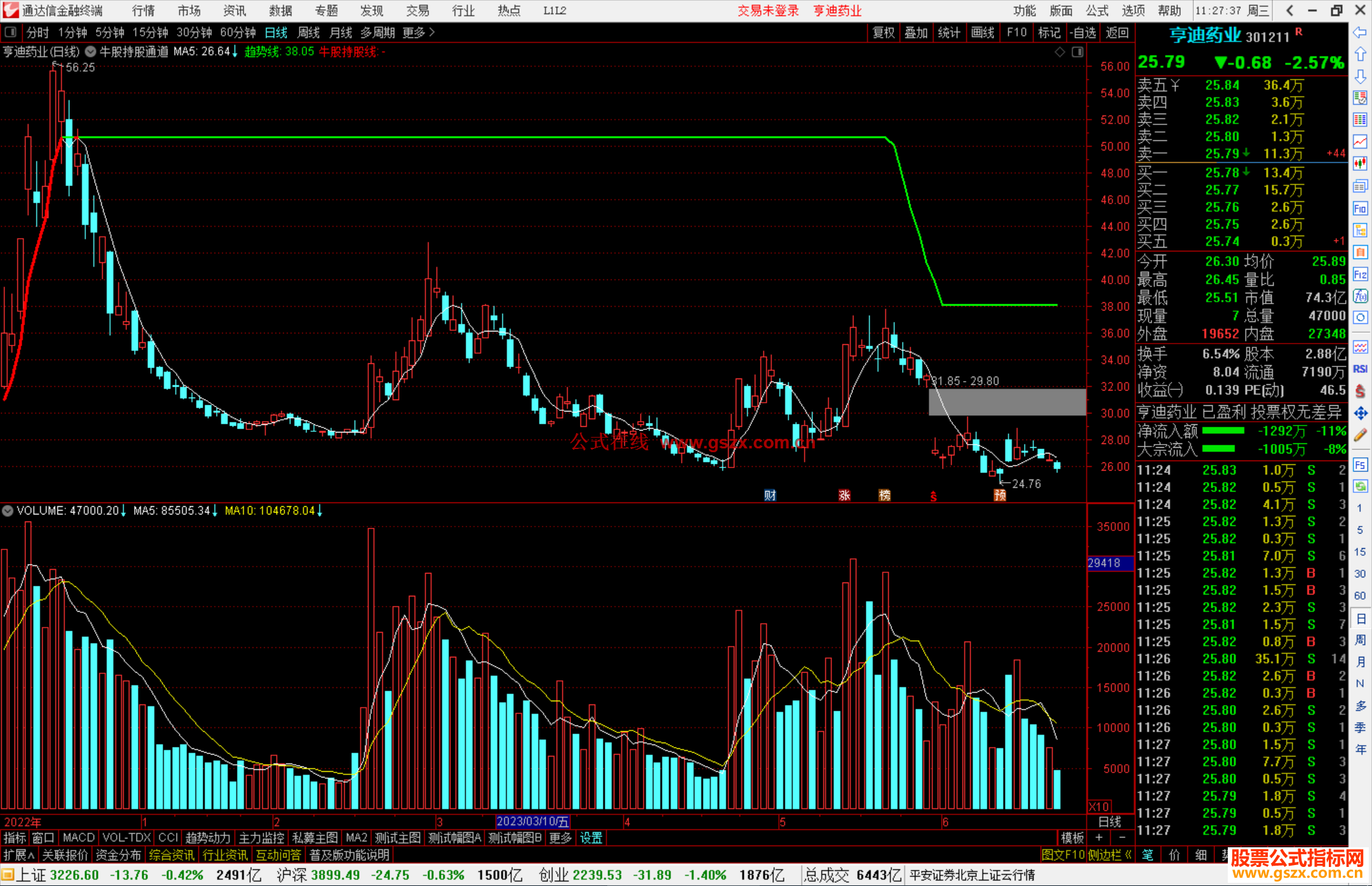Image resolution: width=1372 pixels, height=886 pixels.
Task: Open the candlestick chart sidebar icon
Action: 1360,164
